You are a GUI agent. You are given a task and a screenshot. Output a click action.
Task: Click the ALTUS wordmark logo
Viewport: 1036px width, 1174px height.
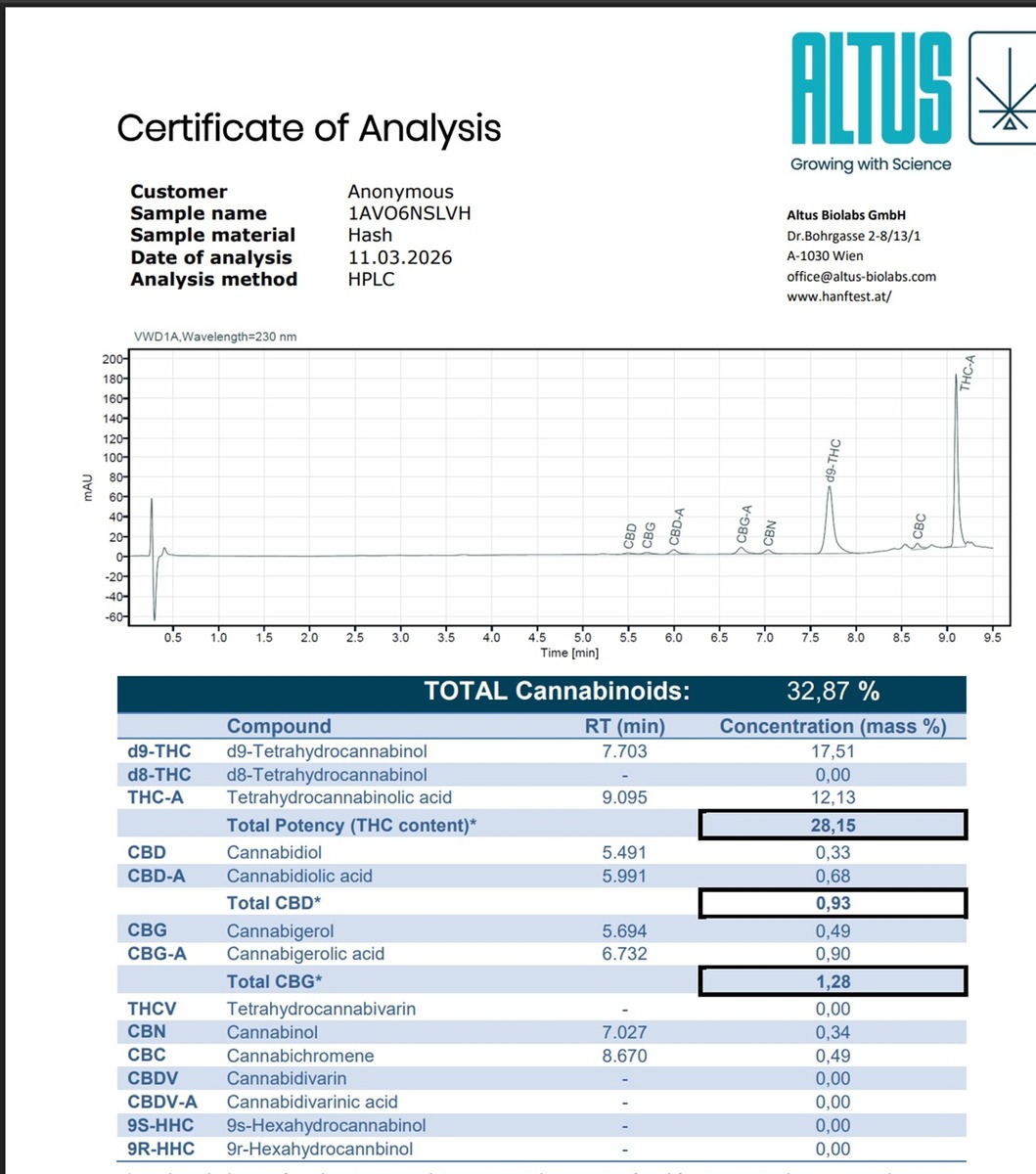pos(871,89)
